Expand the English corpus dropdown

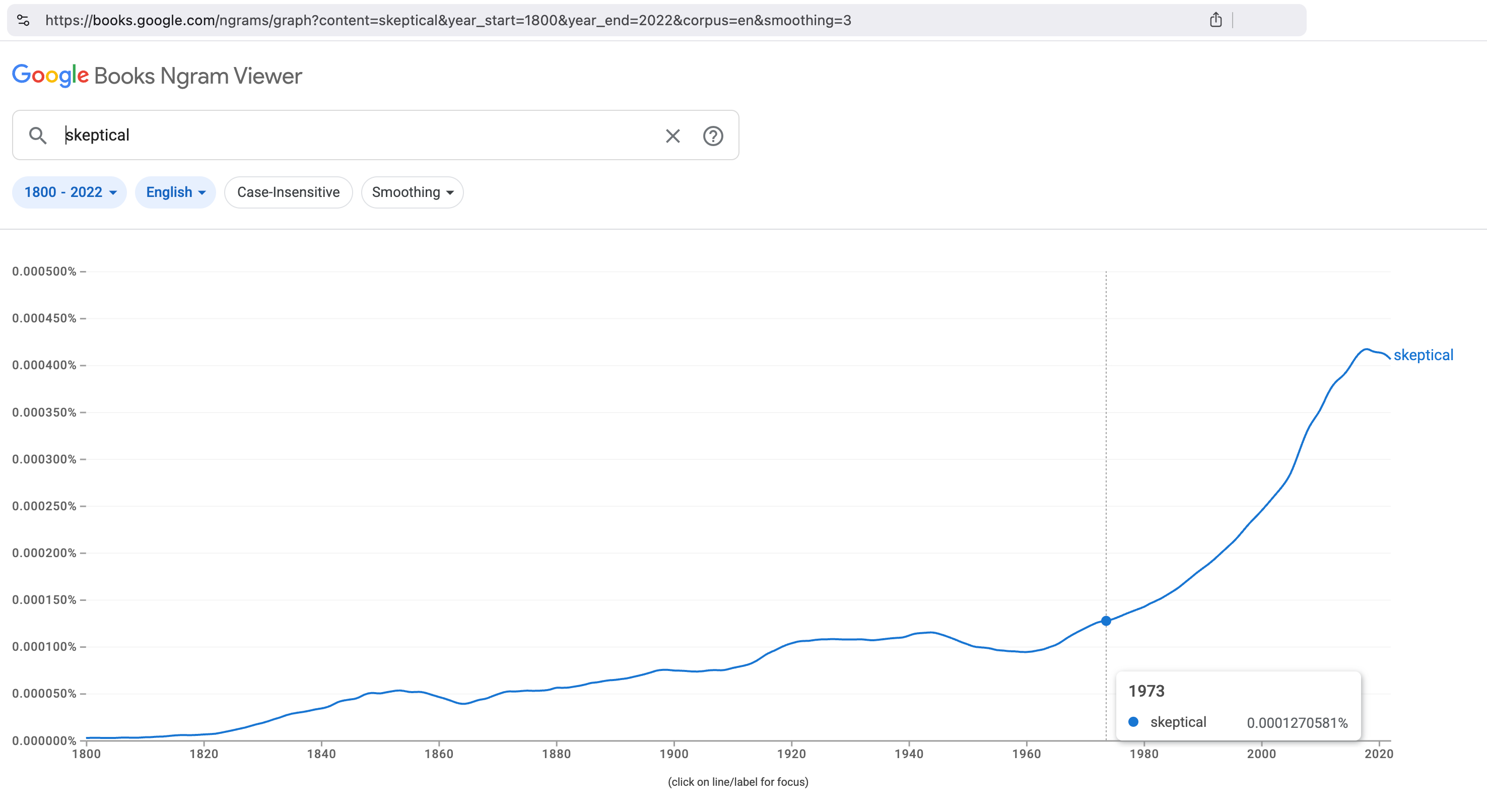[175, 192]
